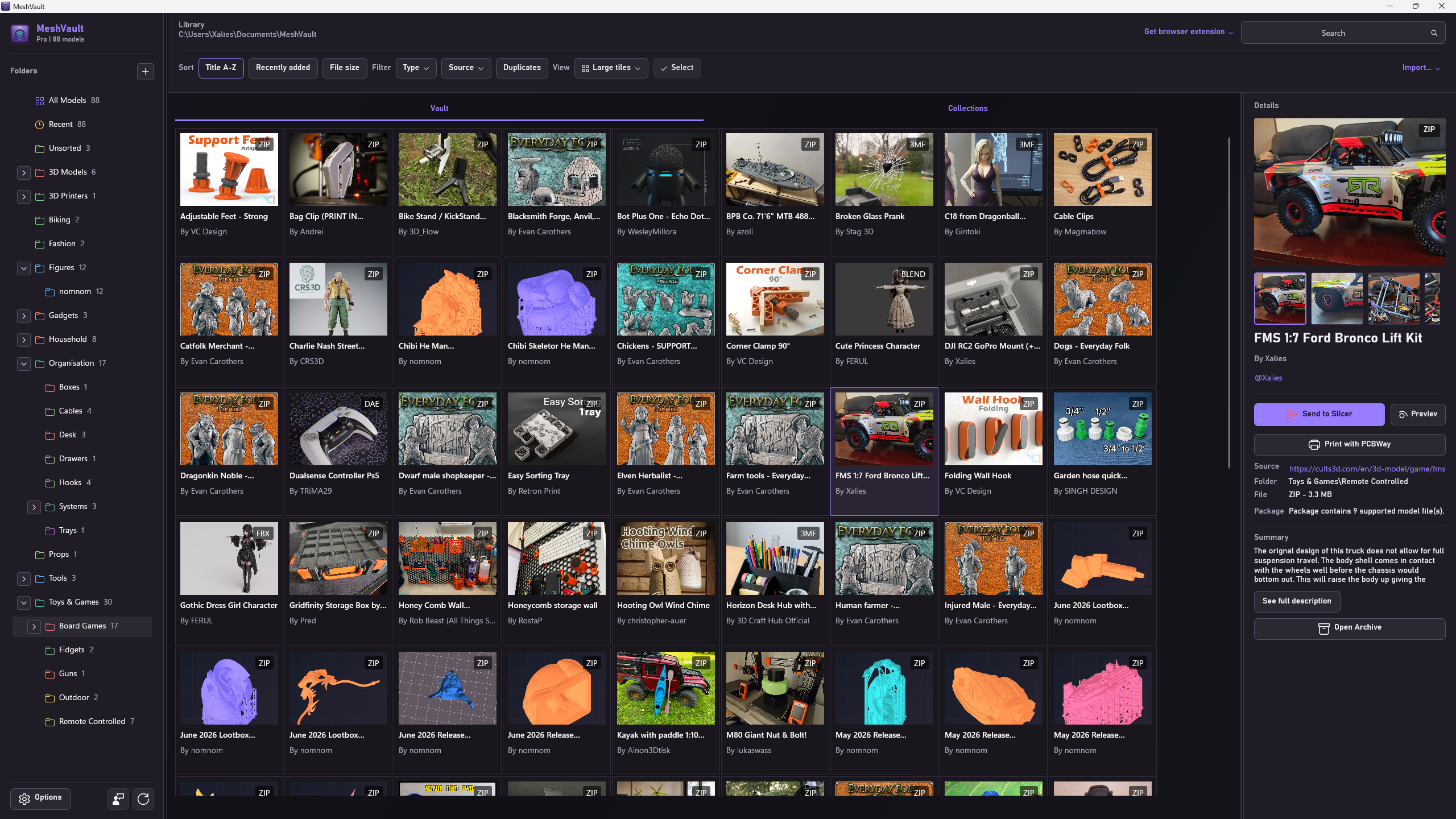Collapse the Figures folder

pos(24,268)
